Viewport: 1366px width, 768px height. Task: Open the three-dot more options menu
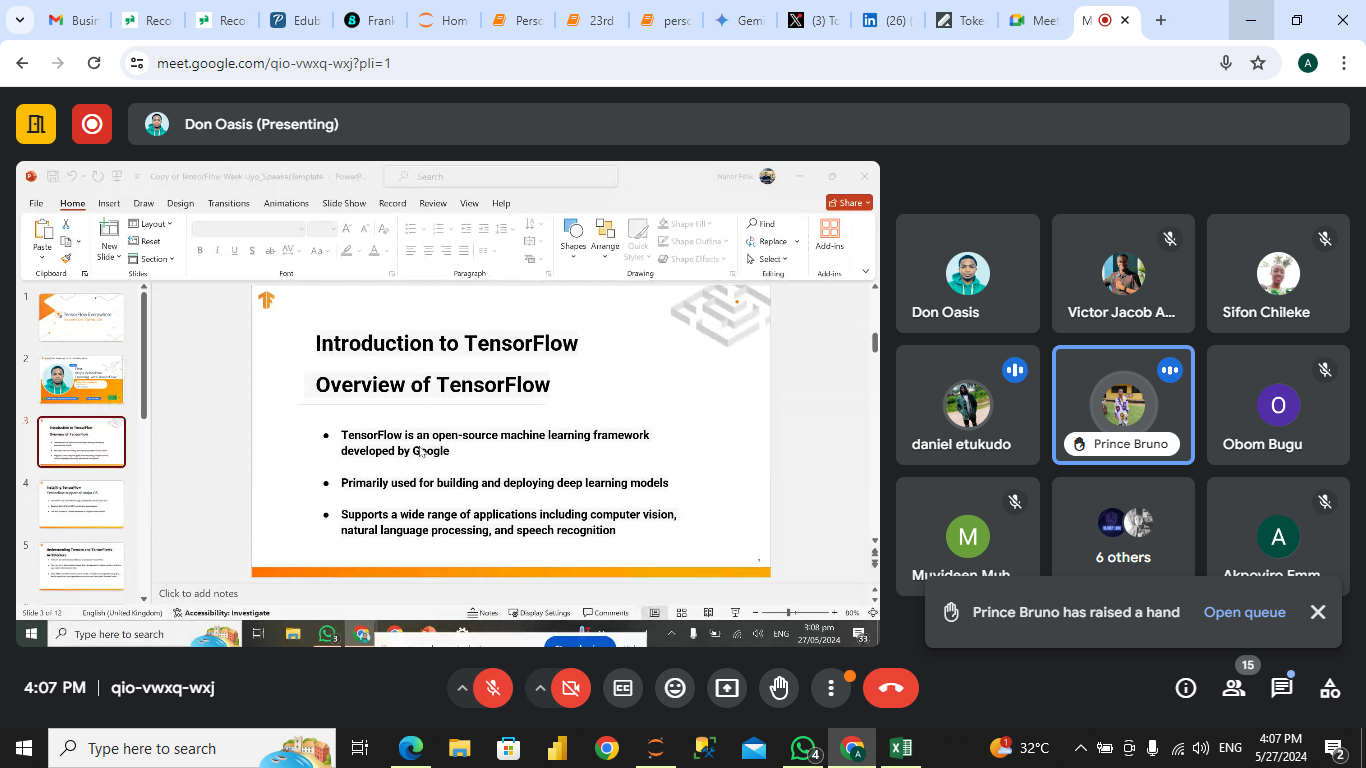pos(830,688)
